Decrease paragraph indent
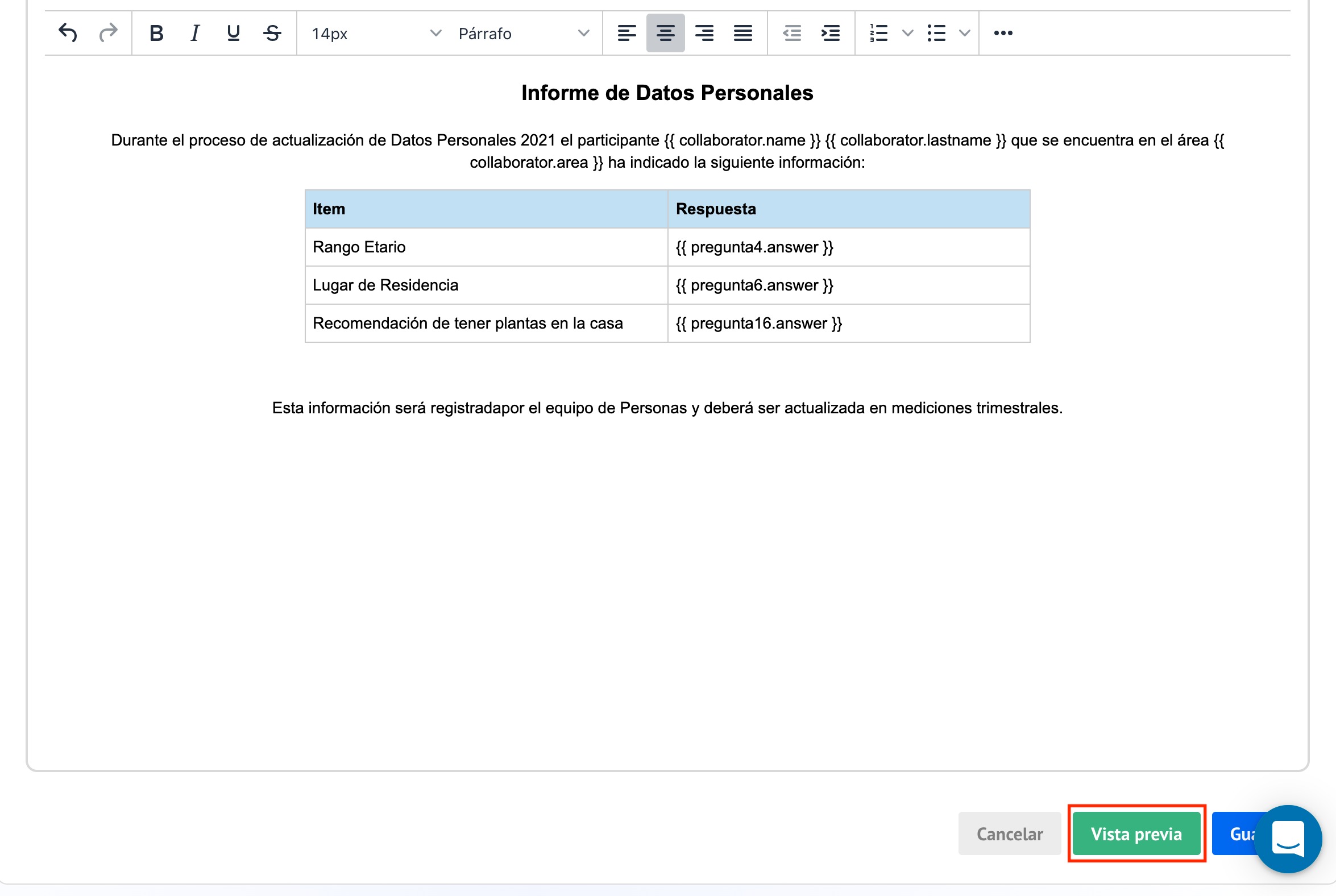 (x=792, y=33)
